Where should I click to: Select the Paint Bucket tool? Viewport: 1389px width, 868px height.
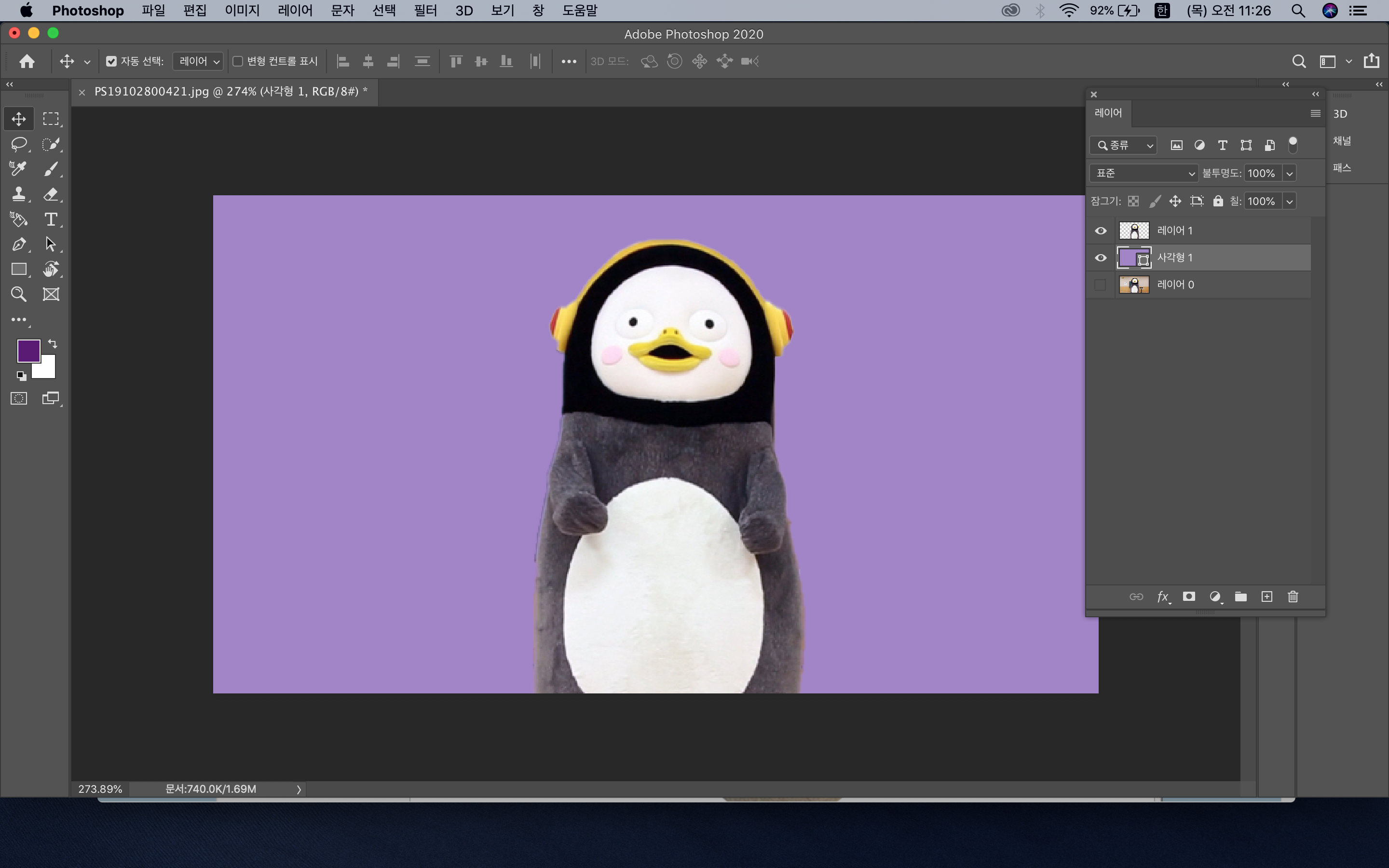click(x=18, y=219)
